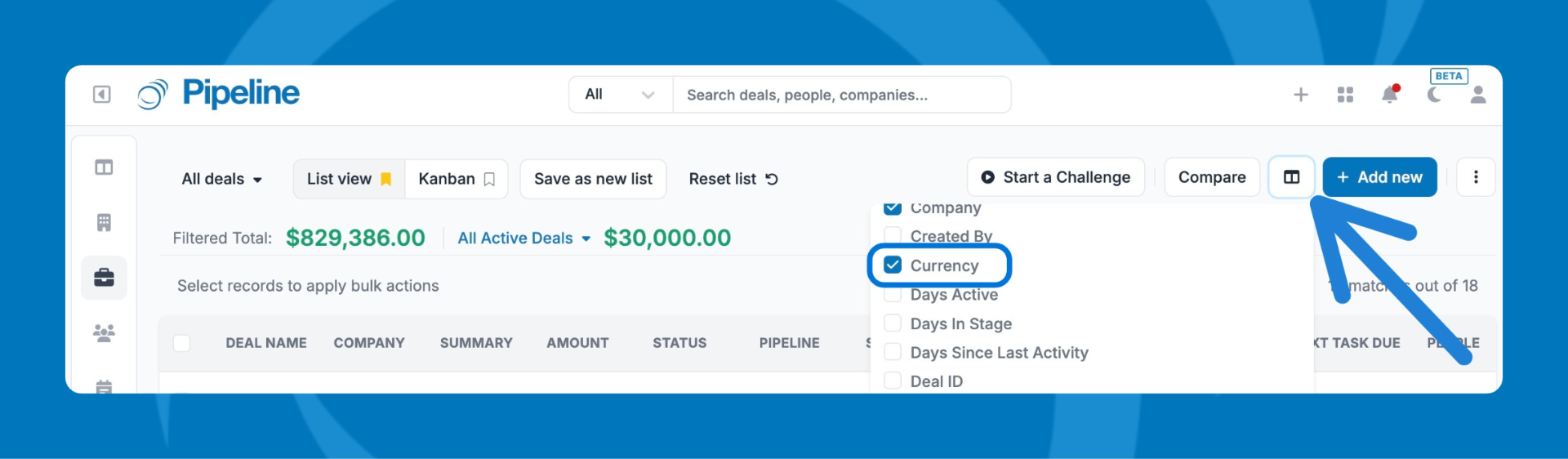The image size is (1568, 459).
Task: Collapse the left sidebar panel icon
Action: pos(101,95)
